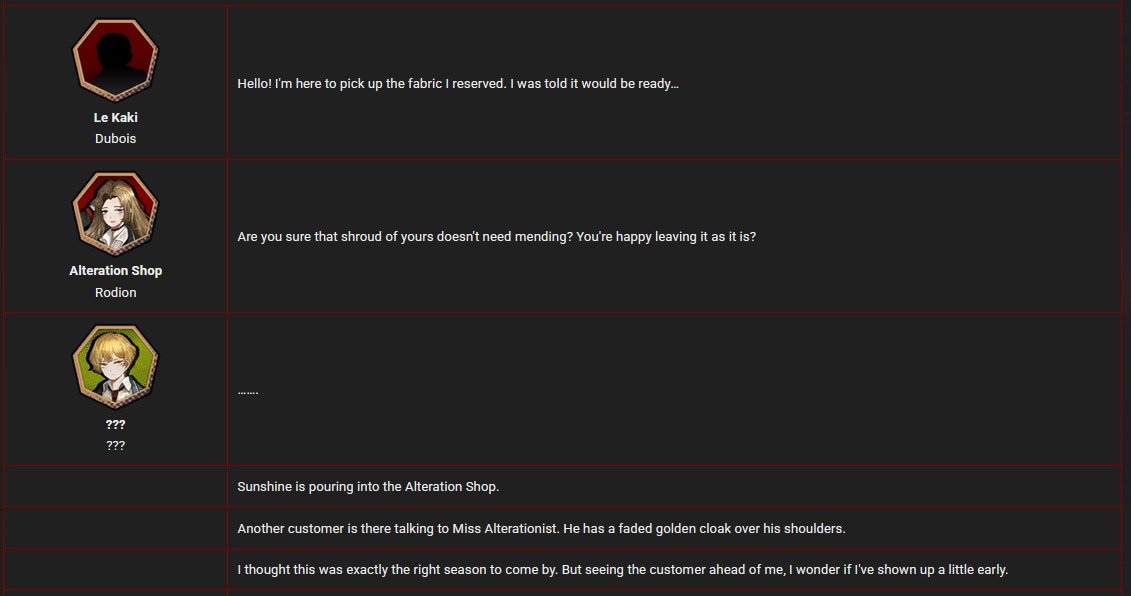Click Le Kaki silhouette portrait icon
This screenshot has height=596, width=1131.
click(115, 60)
